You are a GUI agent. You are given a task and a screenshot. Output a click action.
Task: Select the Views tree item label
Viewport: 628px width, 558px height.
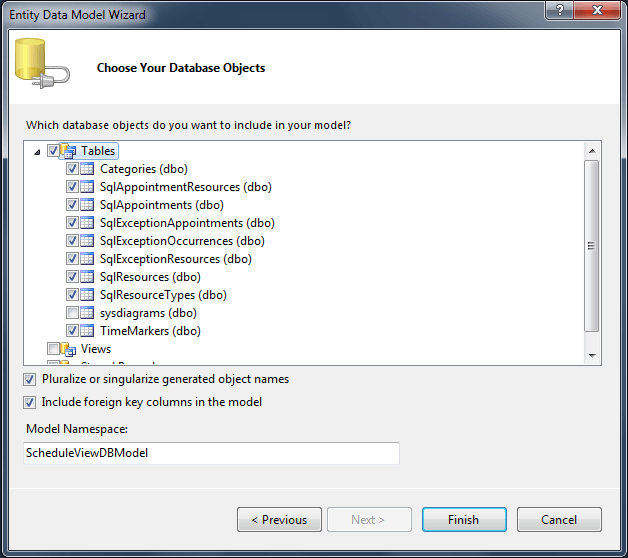[x=96, y=349]
